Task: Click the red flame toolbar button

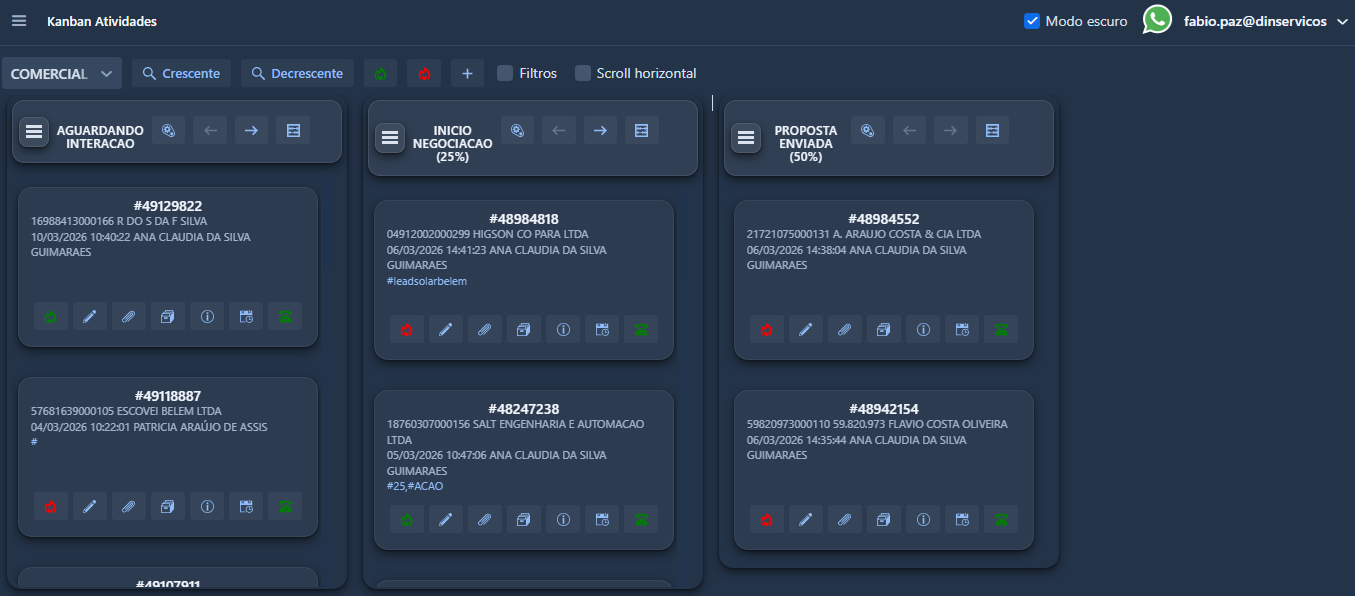Action: pos(424,73)
